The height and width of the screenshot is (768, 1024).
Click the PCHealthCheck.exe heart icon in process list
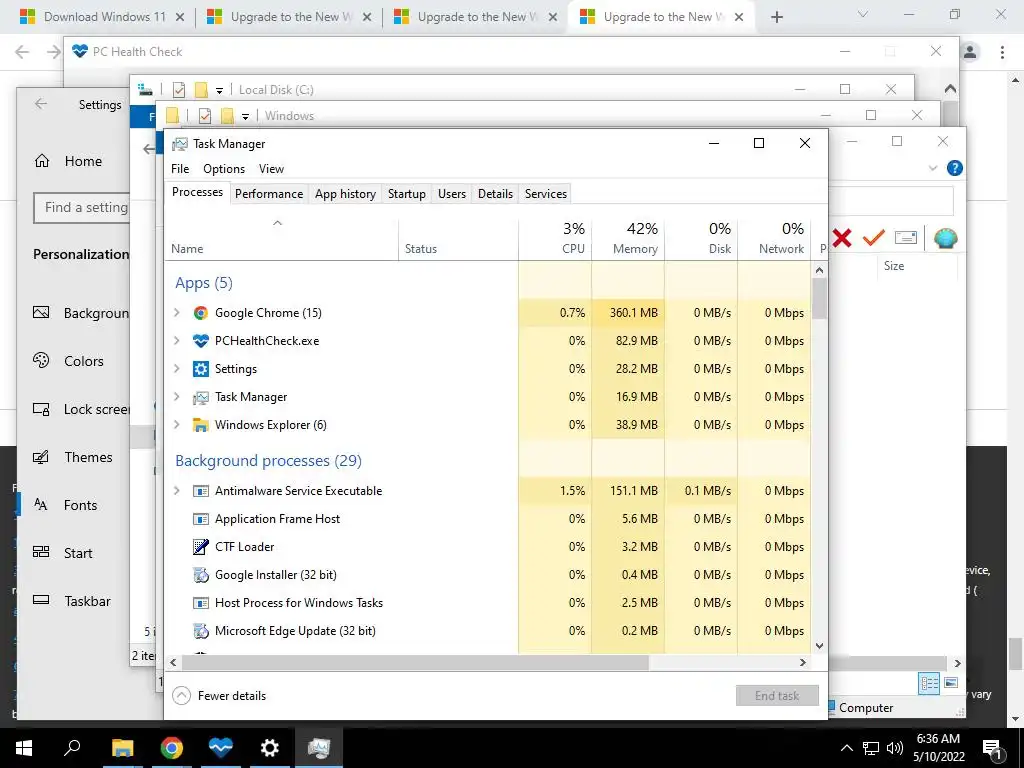pyautogui.click(x=200, y=341)
